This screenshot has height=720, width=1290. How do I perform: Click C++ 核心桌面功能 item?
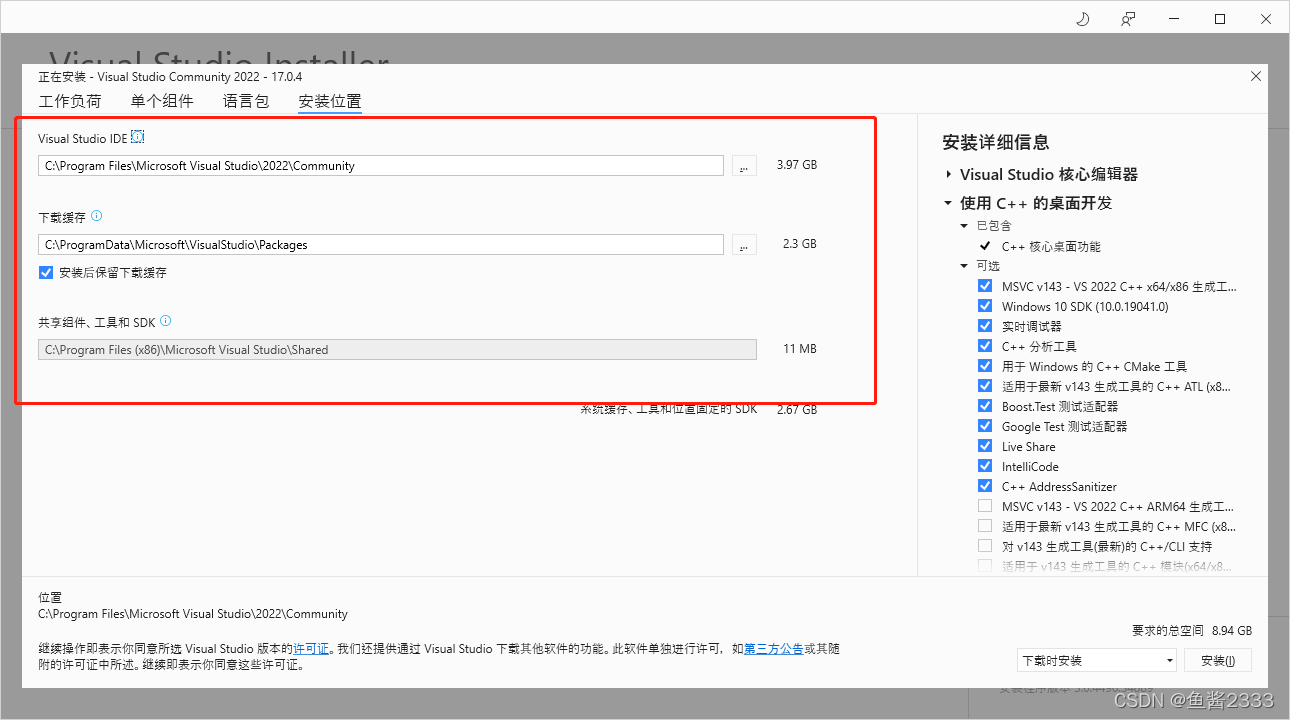pyautogui.click(x=1051, y=246)
